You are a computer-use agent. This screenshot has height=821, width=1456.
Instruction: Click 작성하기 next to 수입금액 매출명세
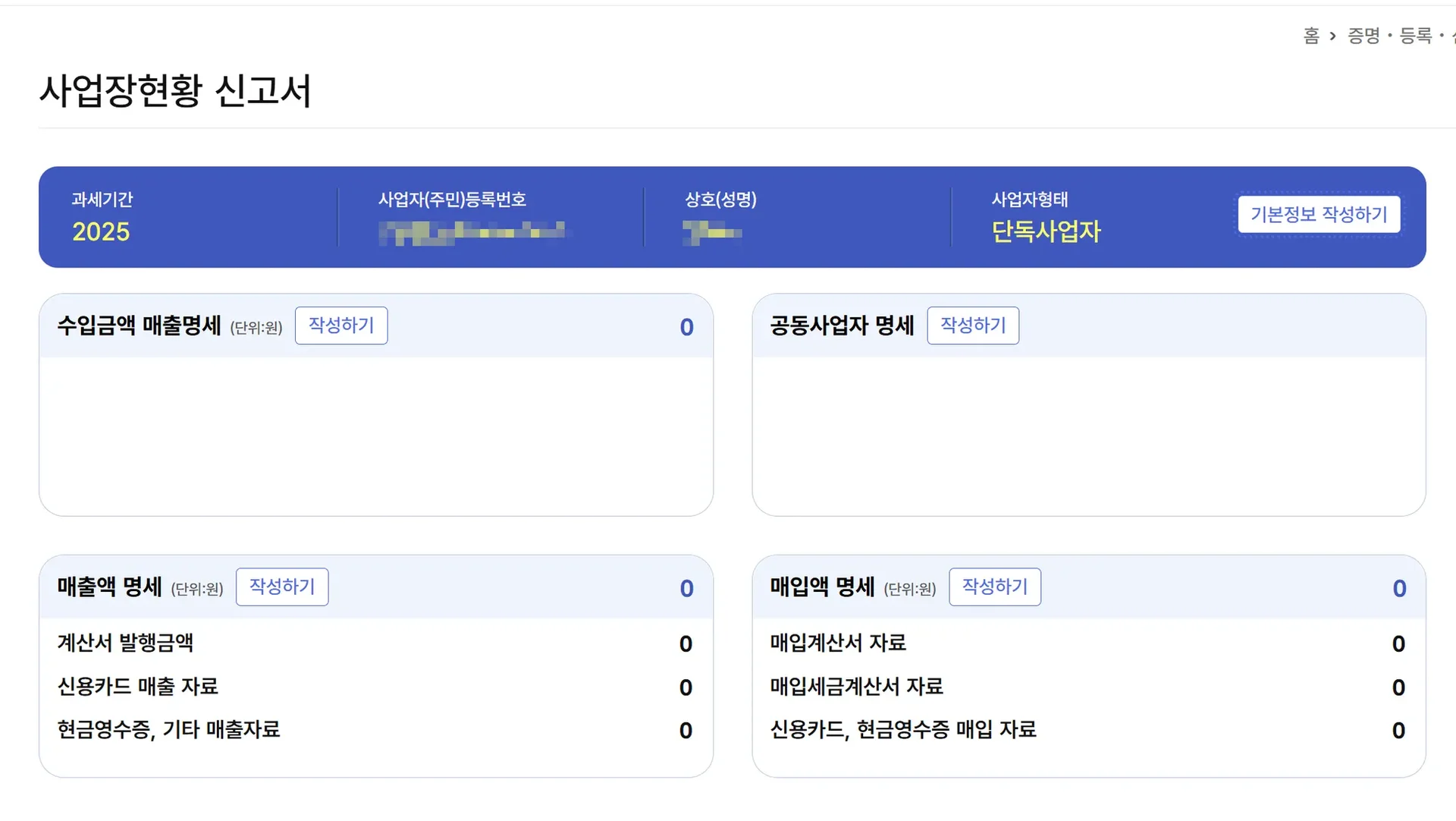point(341,326)
